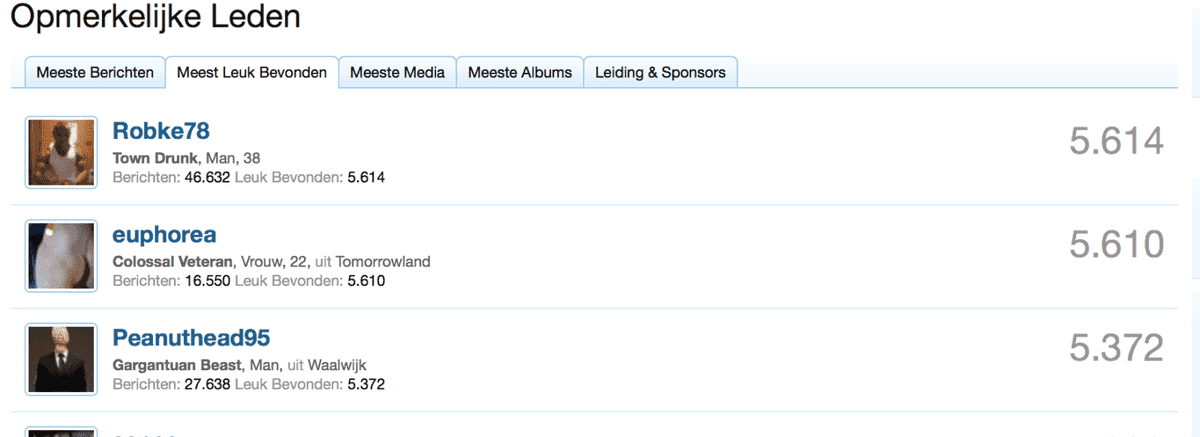Screen dimensions: 1200x437
Task: Open the Robke78 profile link
Action: [x=161, y=131]
